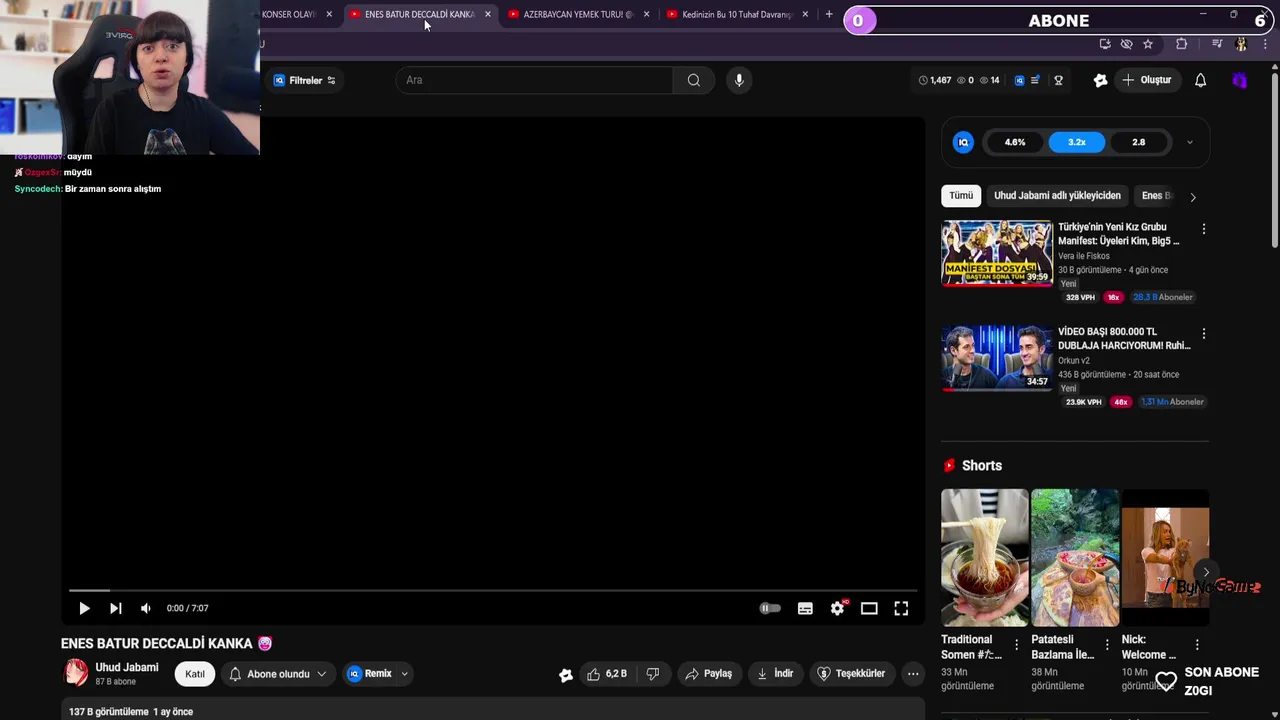
Task: Select the 2.8 score pill
Action: click(1139, 142)
